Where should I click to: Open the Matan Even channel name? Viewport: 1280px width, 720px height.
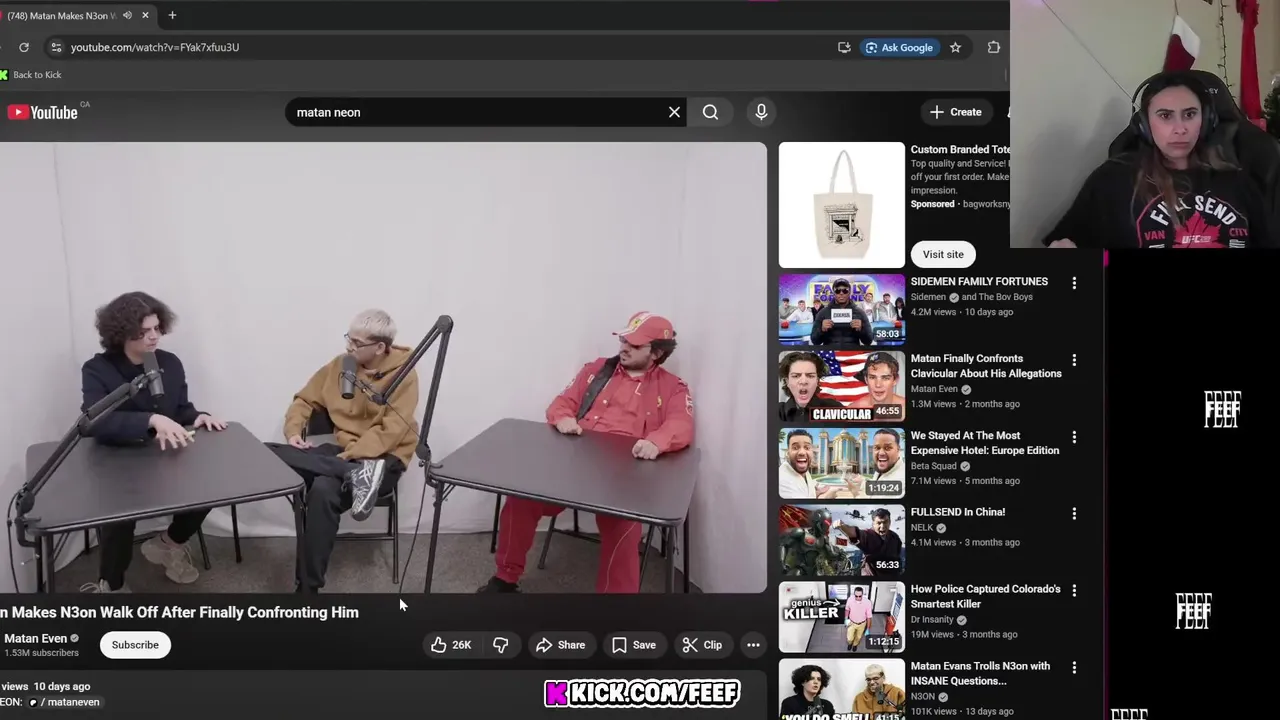pos(36,638)
